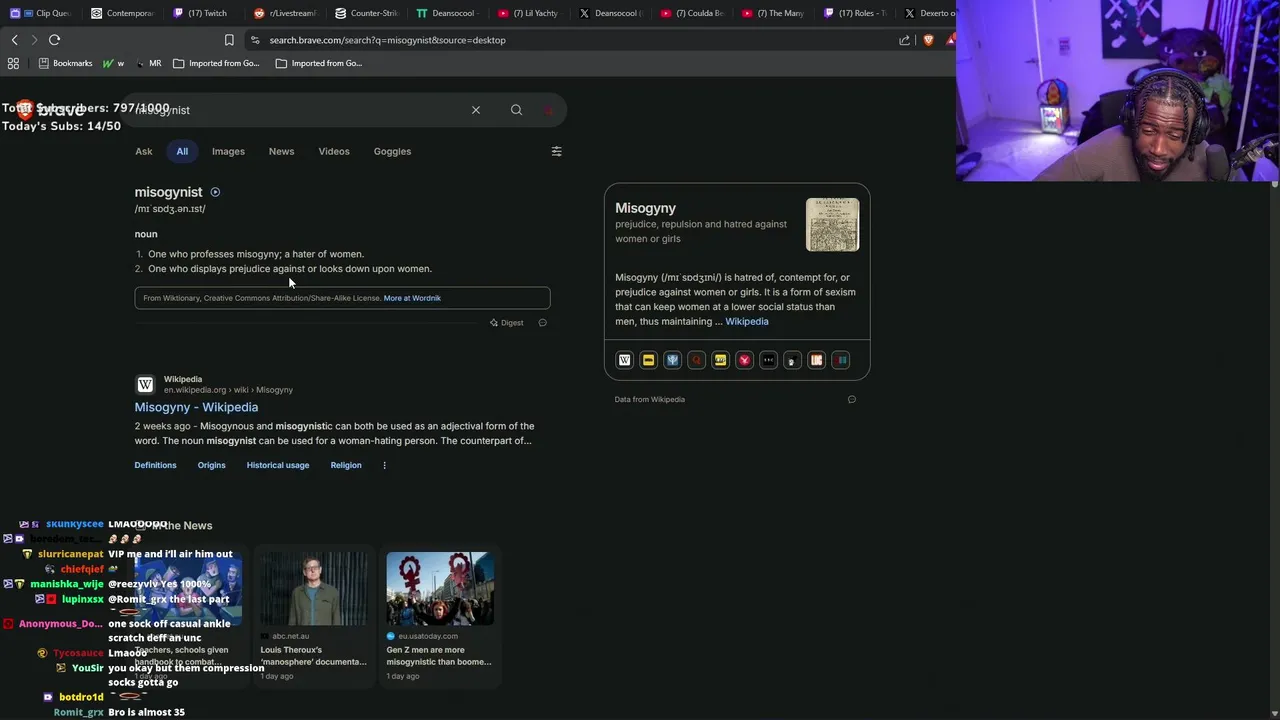
Task: Open the share icon in the address bar
Action: pos(904,40)
